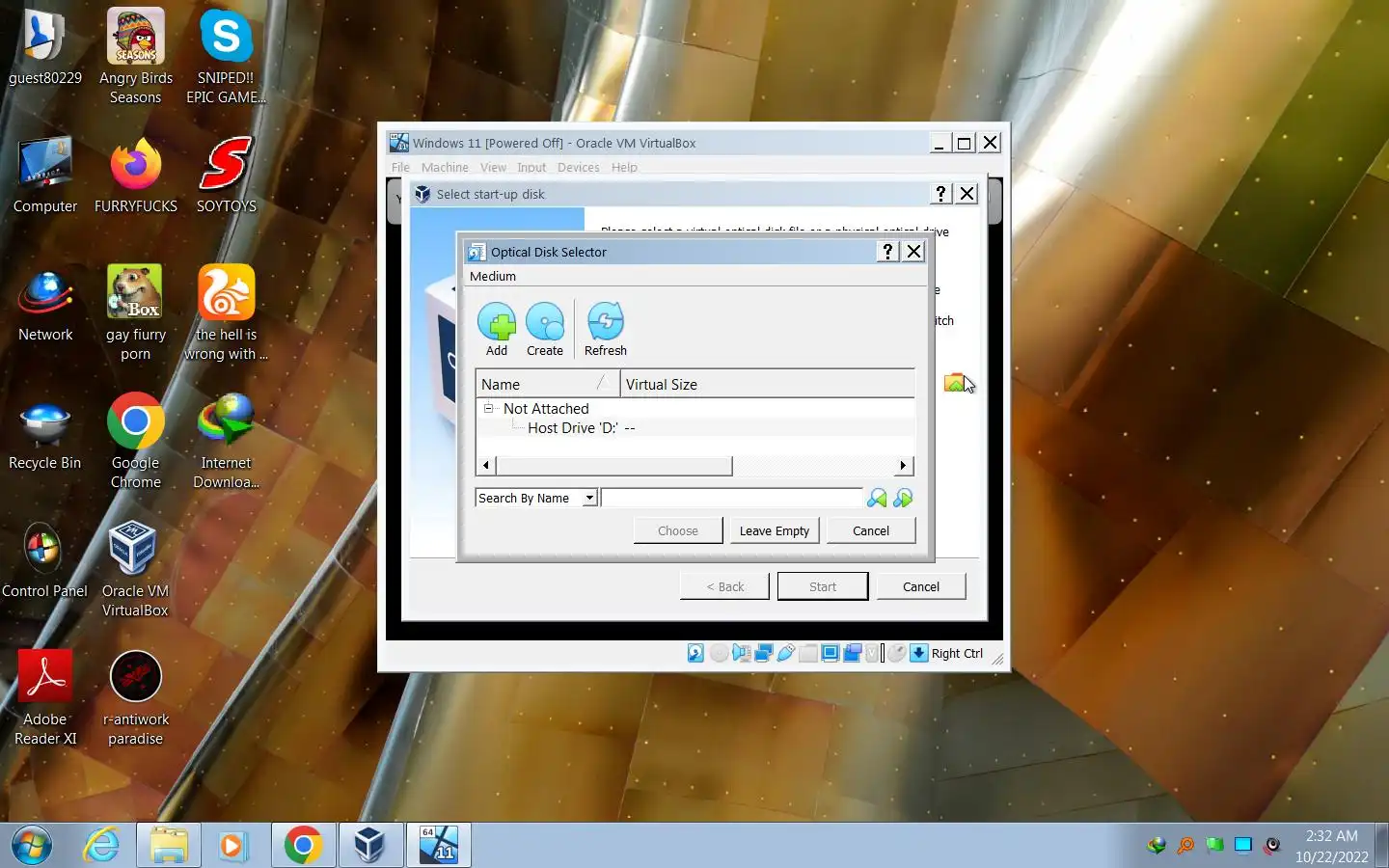
Task: Click recording indicator in VM status bar
Action: 852,653
